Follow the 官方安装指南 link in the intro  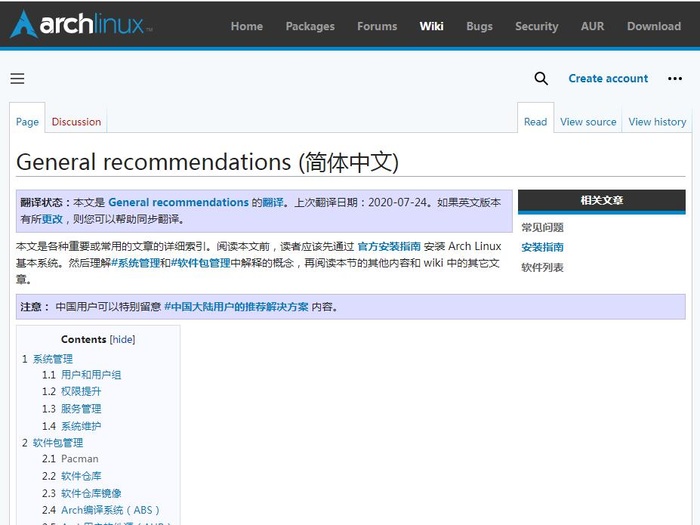tap(389, 246)
